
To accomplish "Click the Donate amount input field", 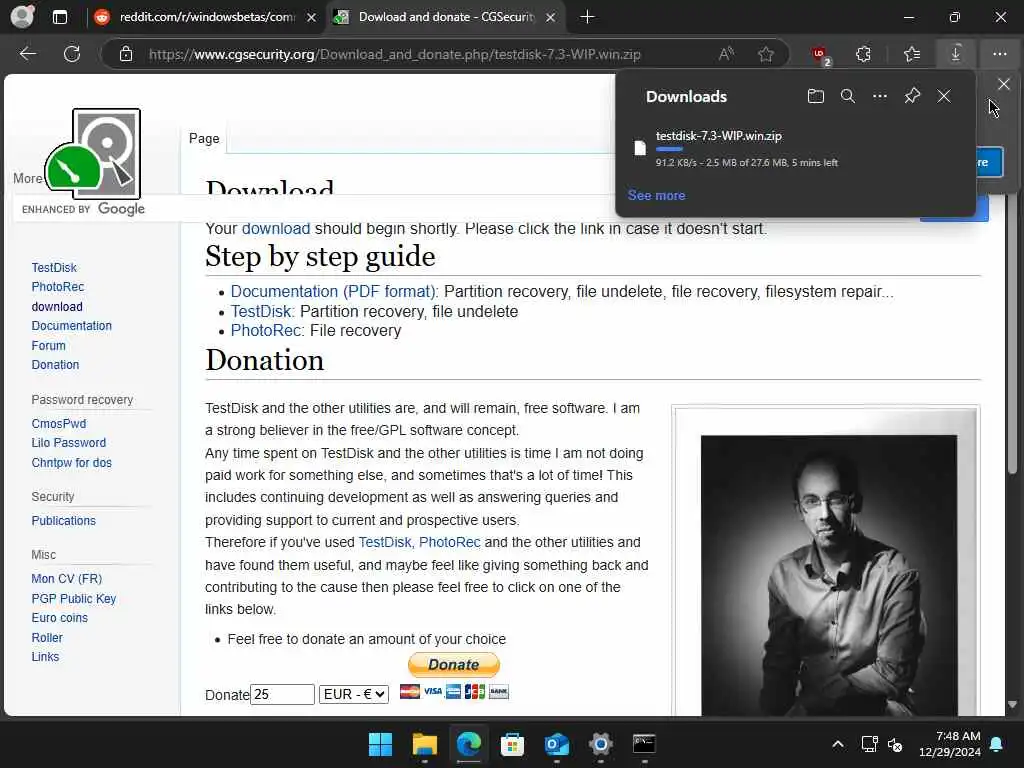I will point(282,694).
